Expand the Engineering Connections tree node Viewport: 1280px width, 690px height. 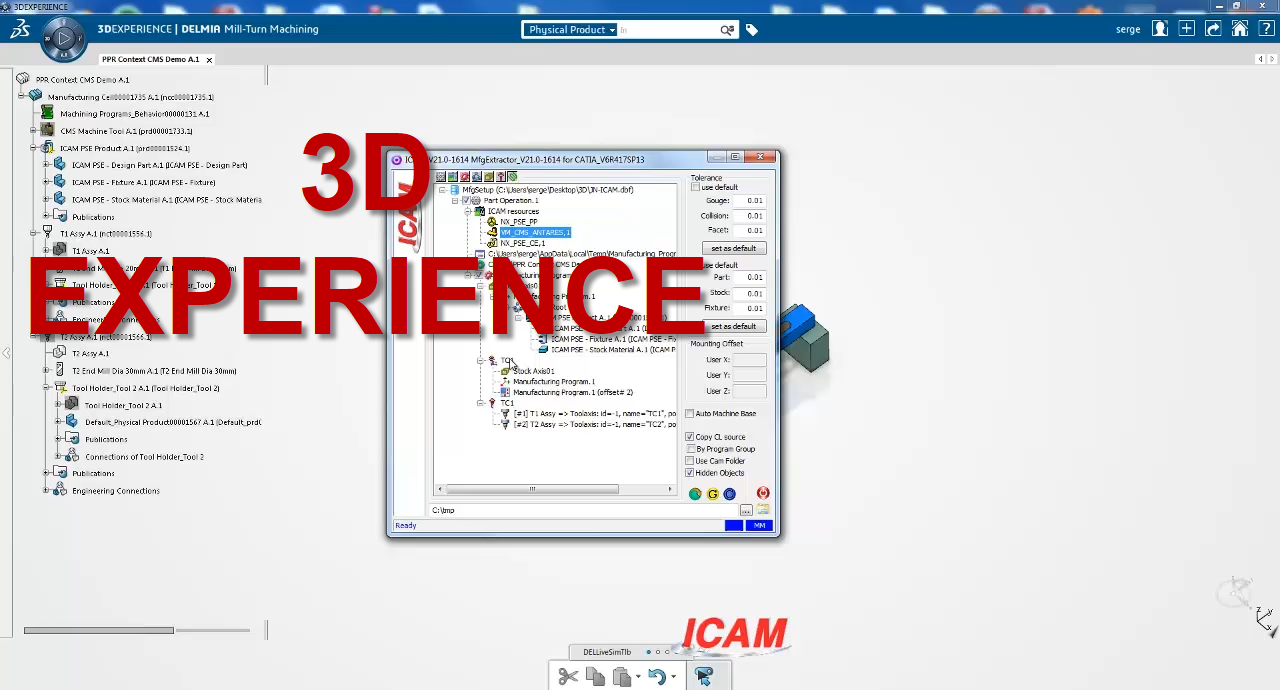pyautogui.click(x=46, y=491)
